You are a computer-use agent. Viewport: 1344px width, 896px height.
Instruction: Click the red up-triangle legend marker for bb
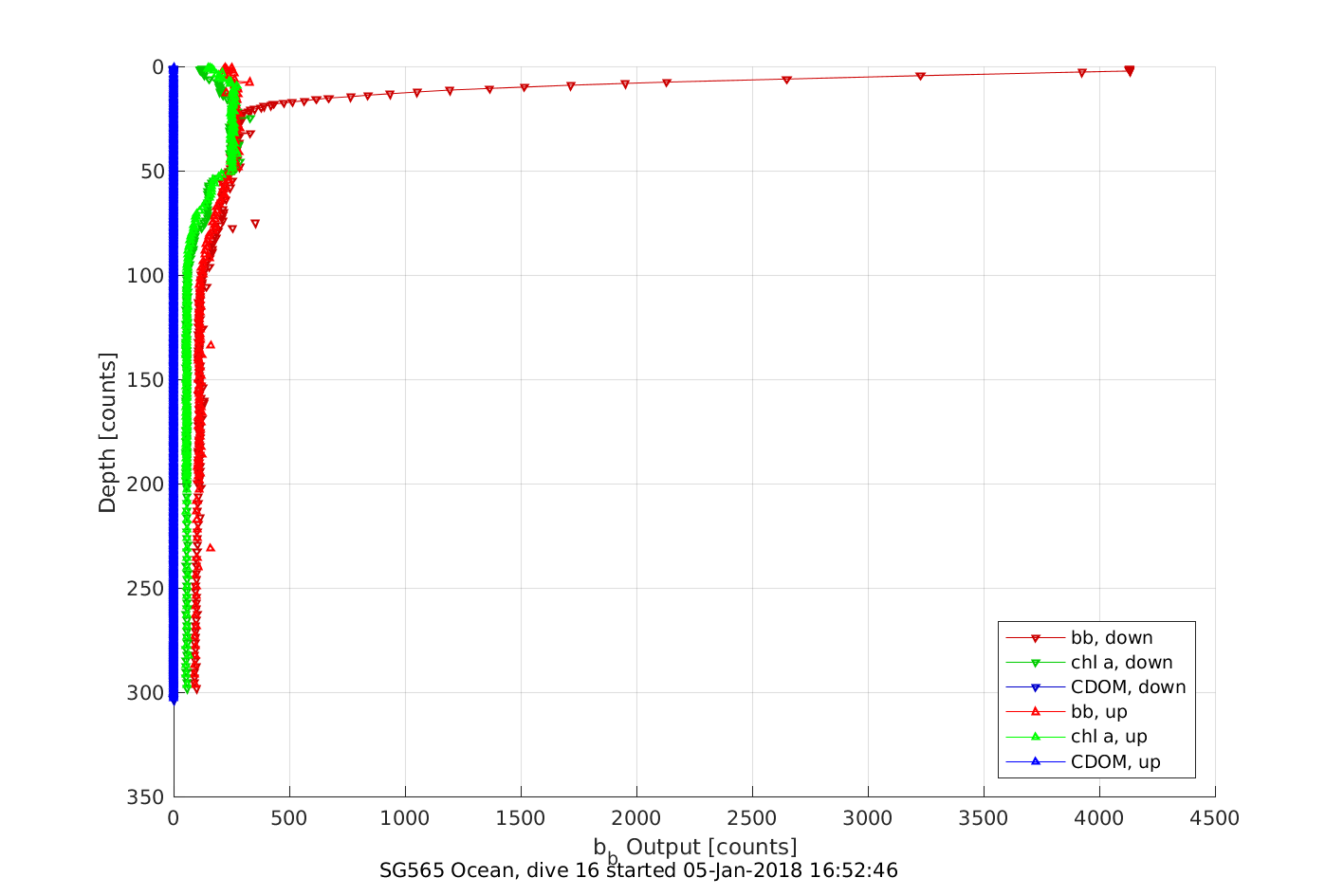[x=1036, y=711]
